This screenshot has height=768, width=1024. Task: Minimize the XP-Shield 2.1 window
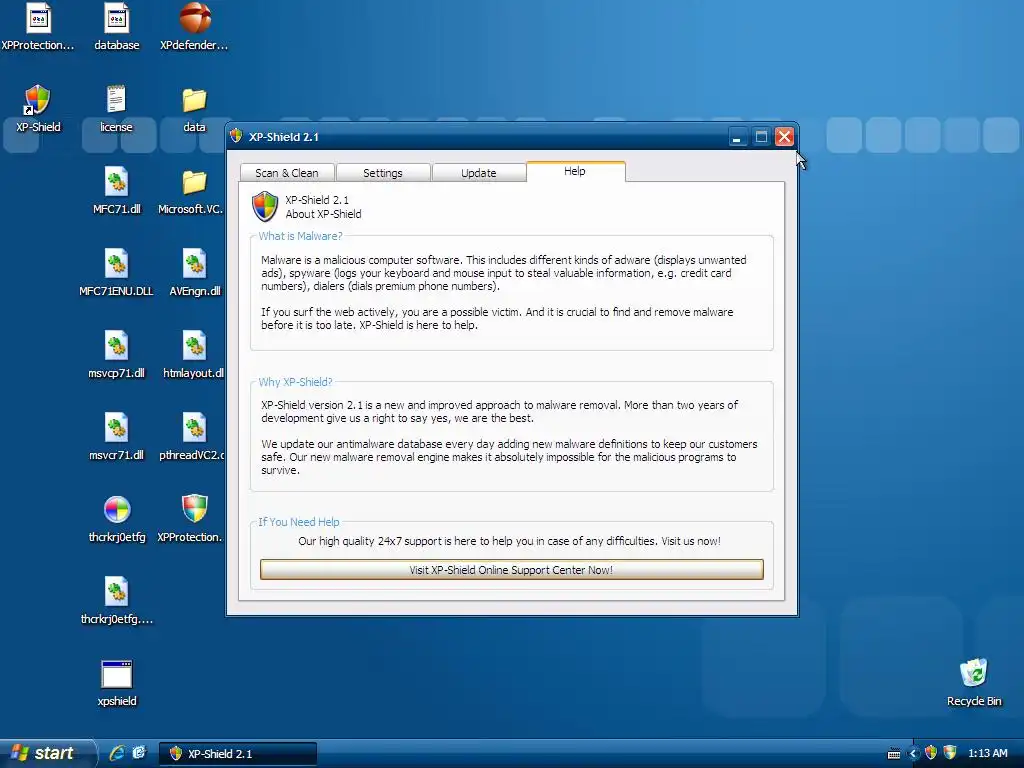coord(737,136)
